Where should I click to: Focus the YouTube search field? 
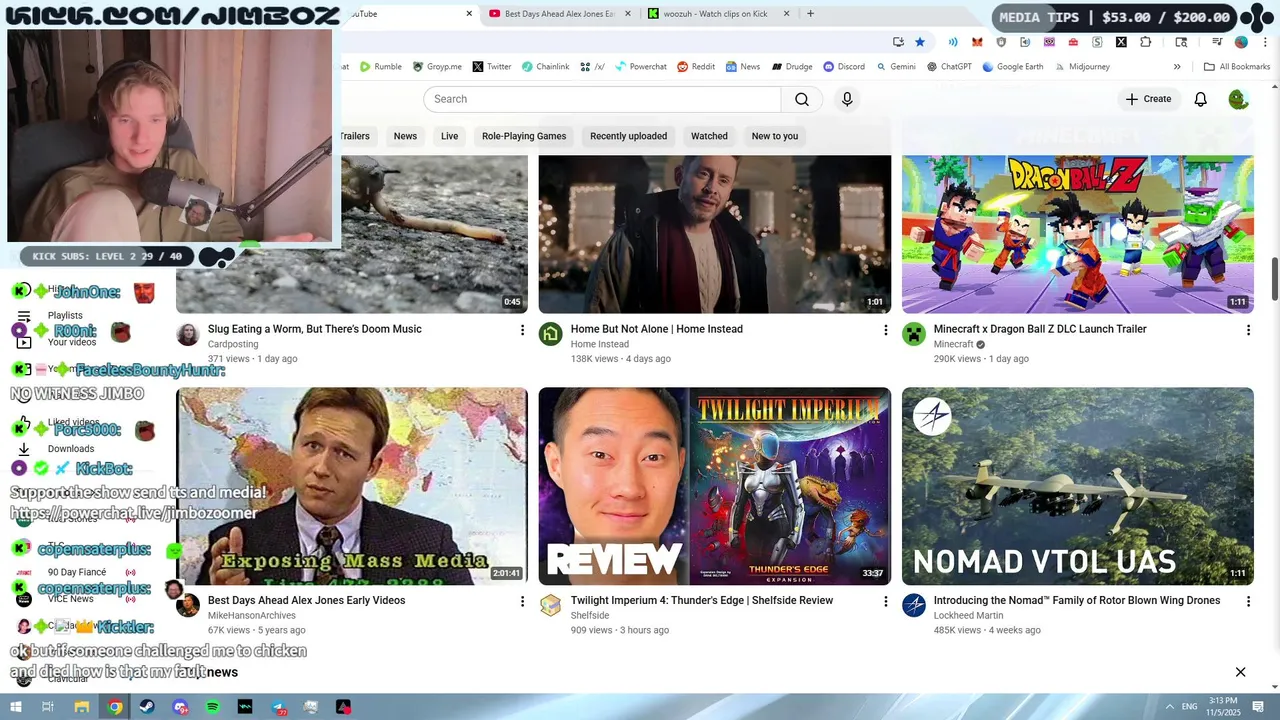[x=602, y=99]
